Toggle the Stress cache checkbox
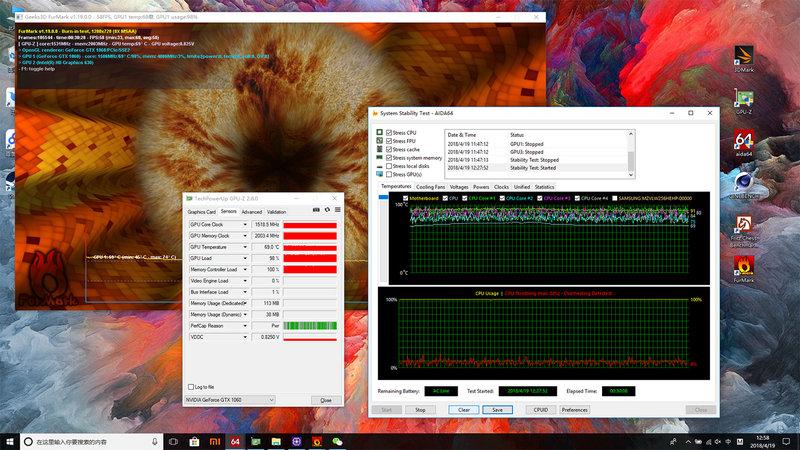 [x=389, y=149]
